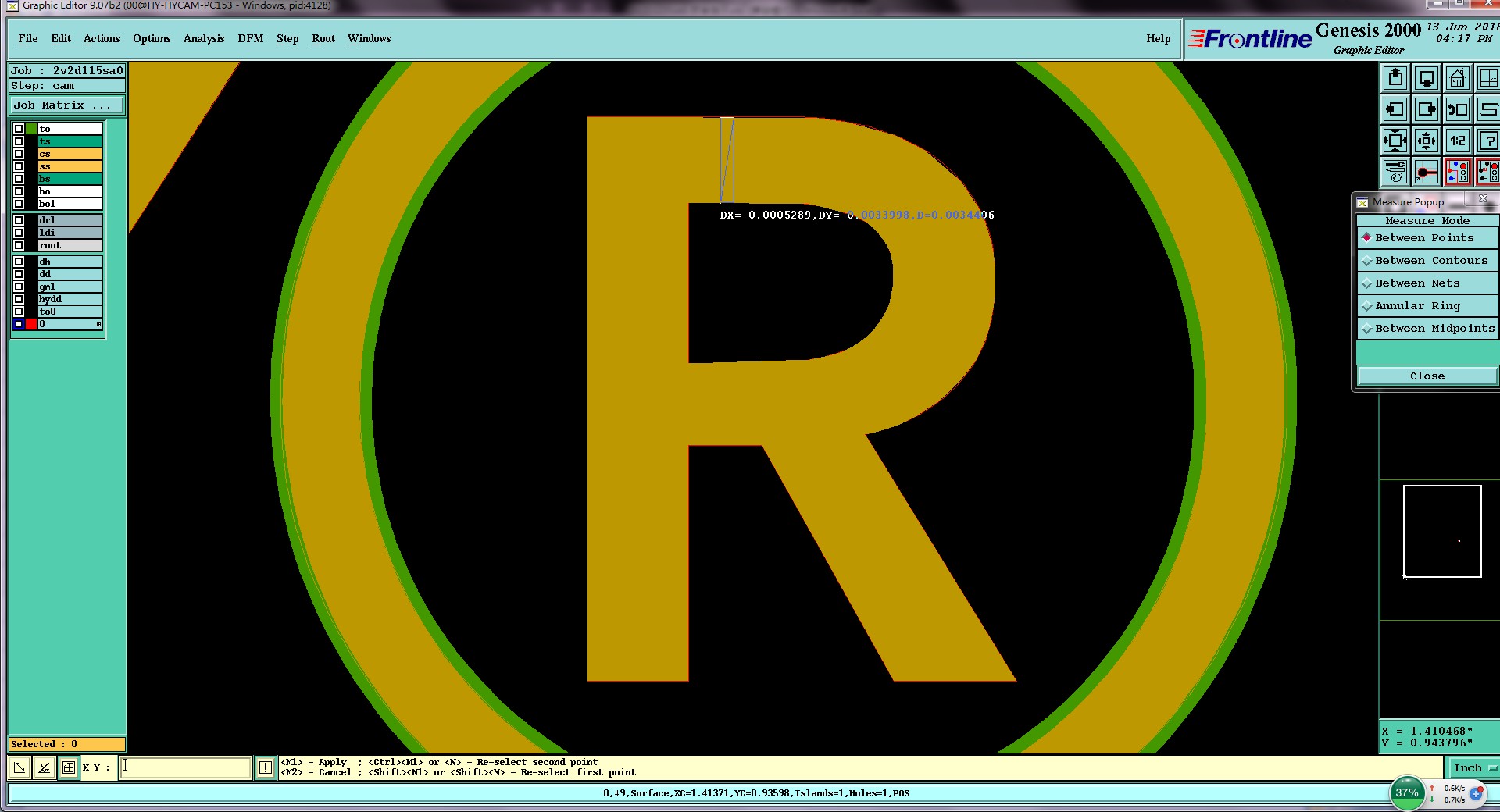Click the relative coordinate icon beside XY
This screenshot has height=812, width=1500.
click(x=45, y=767)
